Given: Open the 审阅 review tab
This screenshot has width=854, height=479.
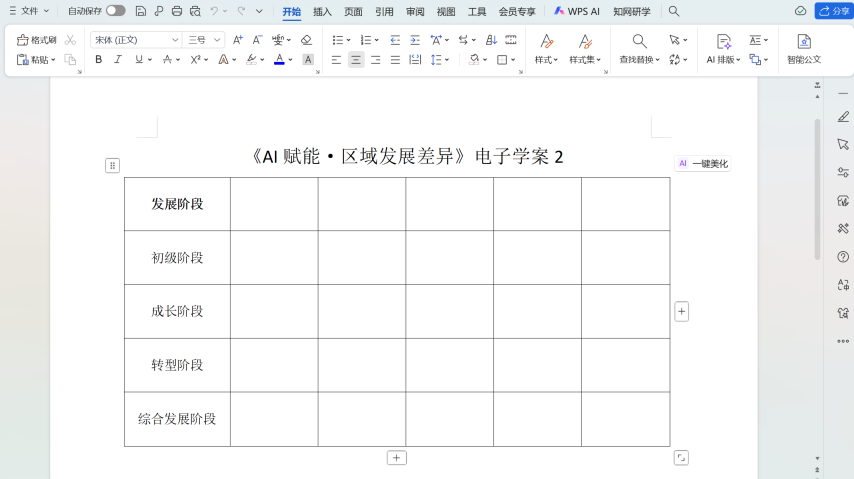Looking at the screenshot, I should click(415, 12).
